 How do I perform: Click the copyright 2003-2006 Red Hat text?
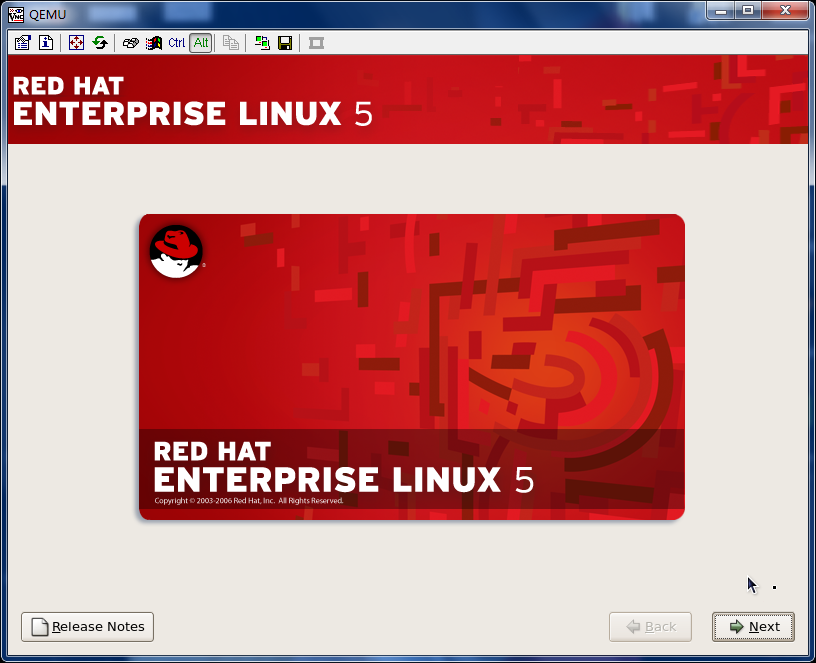click(x=249, y=501)
